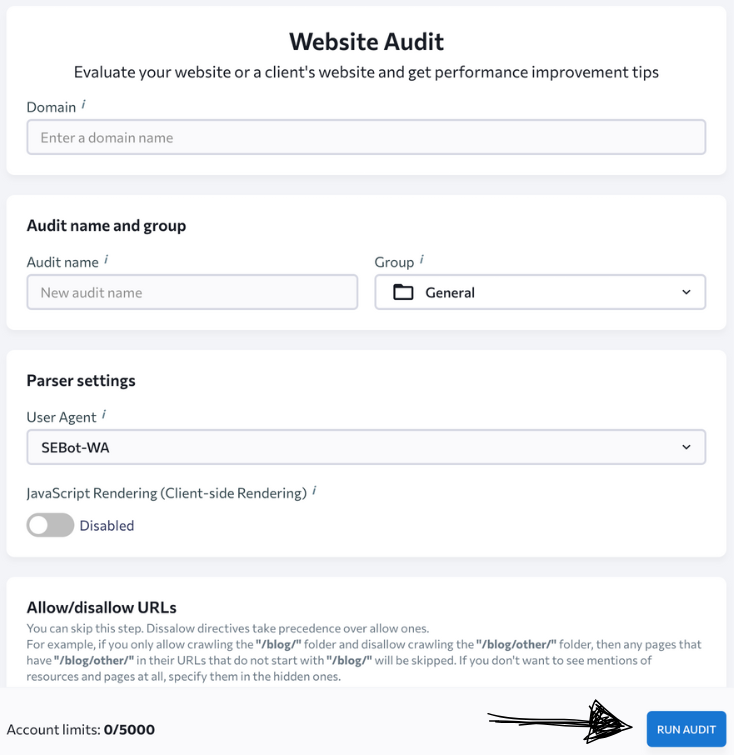Focus the Domain name input field

(366, 138)
